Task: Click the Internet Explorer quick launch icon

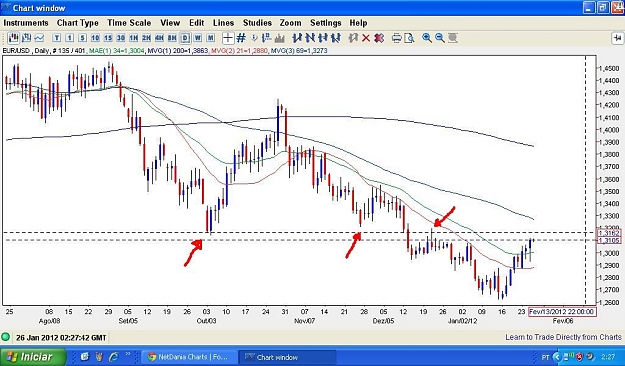Action: click(x=114, y=356)
